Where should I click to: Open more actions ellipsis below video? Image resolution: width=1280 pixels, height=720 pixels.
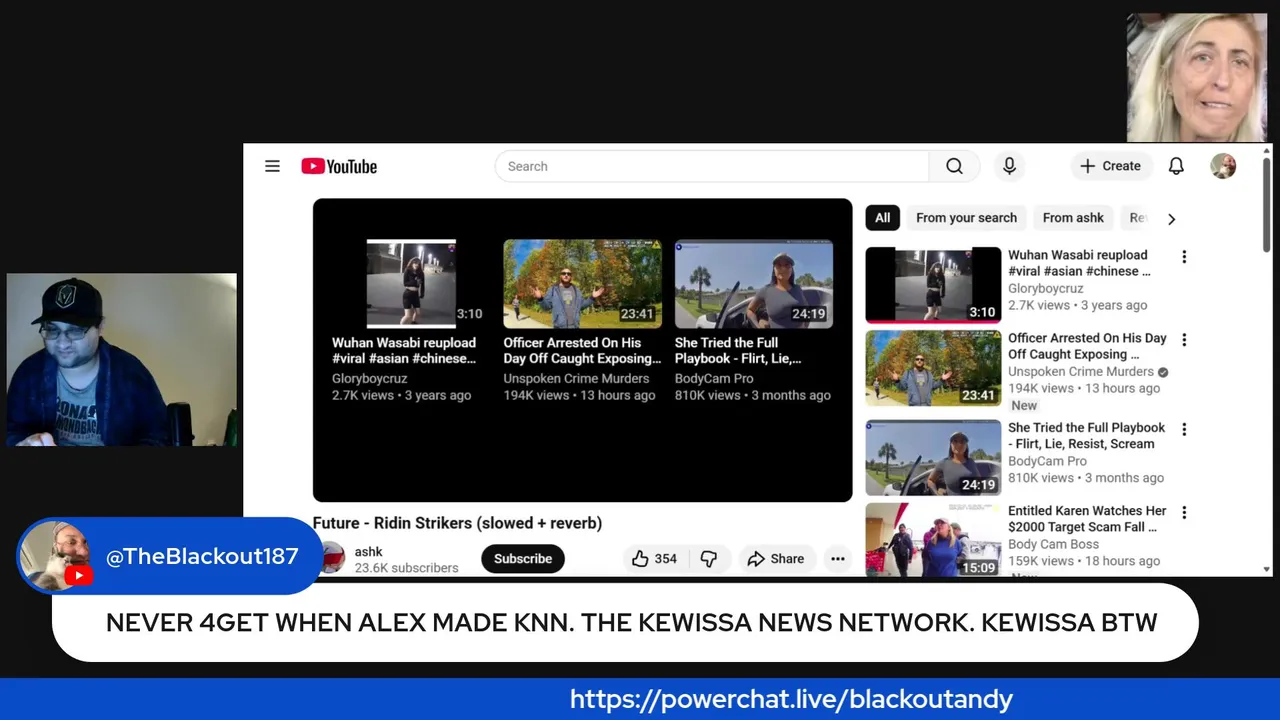click(x=838, y=558)
